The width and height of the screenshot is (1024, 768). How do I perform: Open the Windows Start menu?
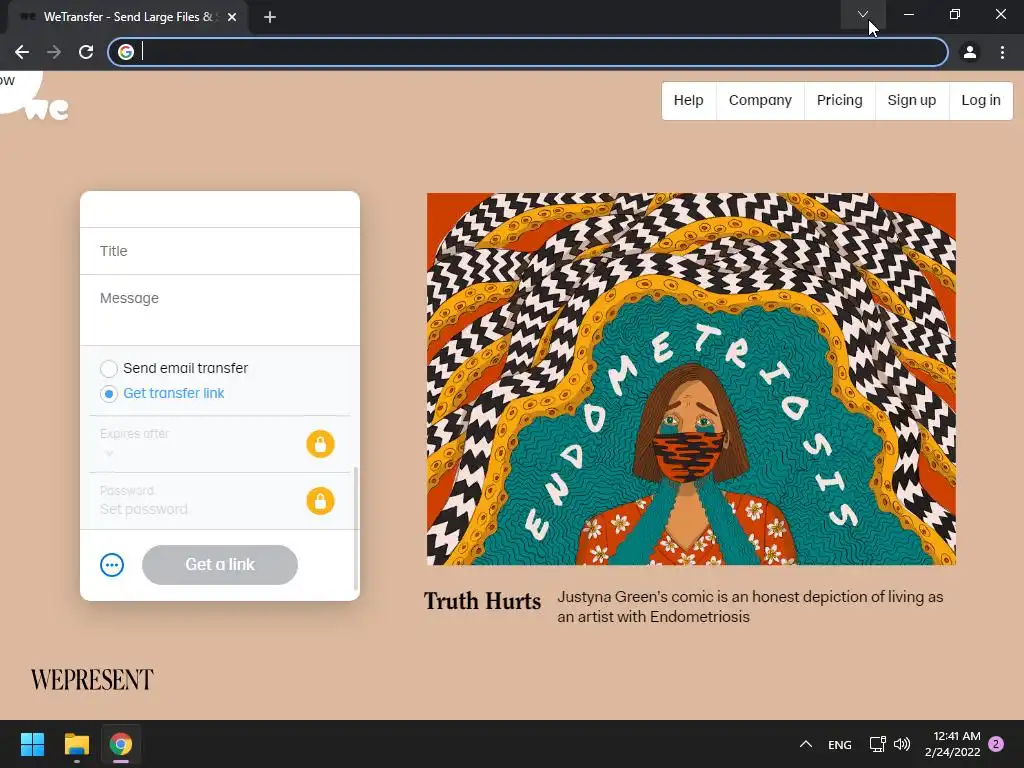coord(32,744)
